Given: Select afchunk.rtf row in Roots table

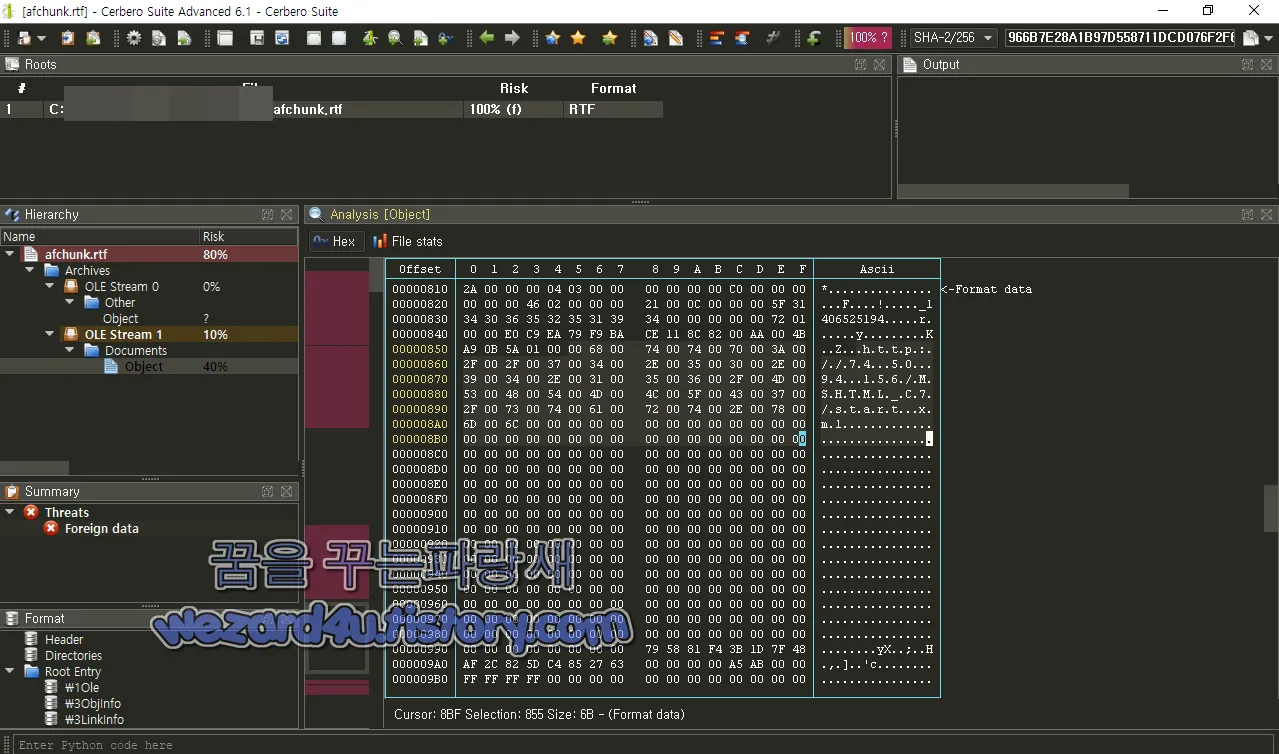Looking at the screenshot, I should pyautogui.click(x=332, y=109).
